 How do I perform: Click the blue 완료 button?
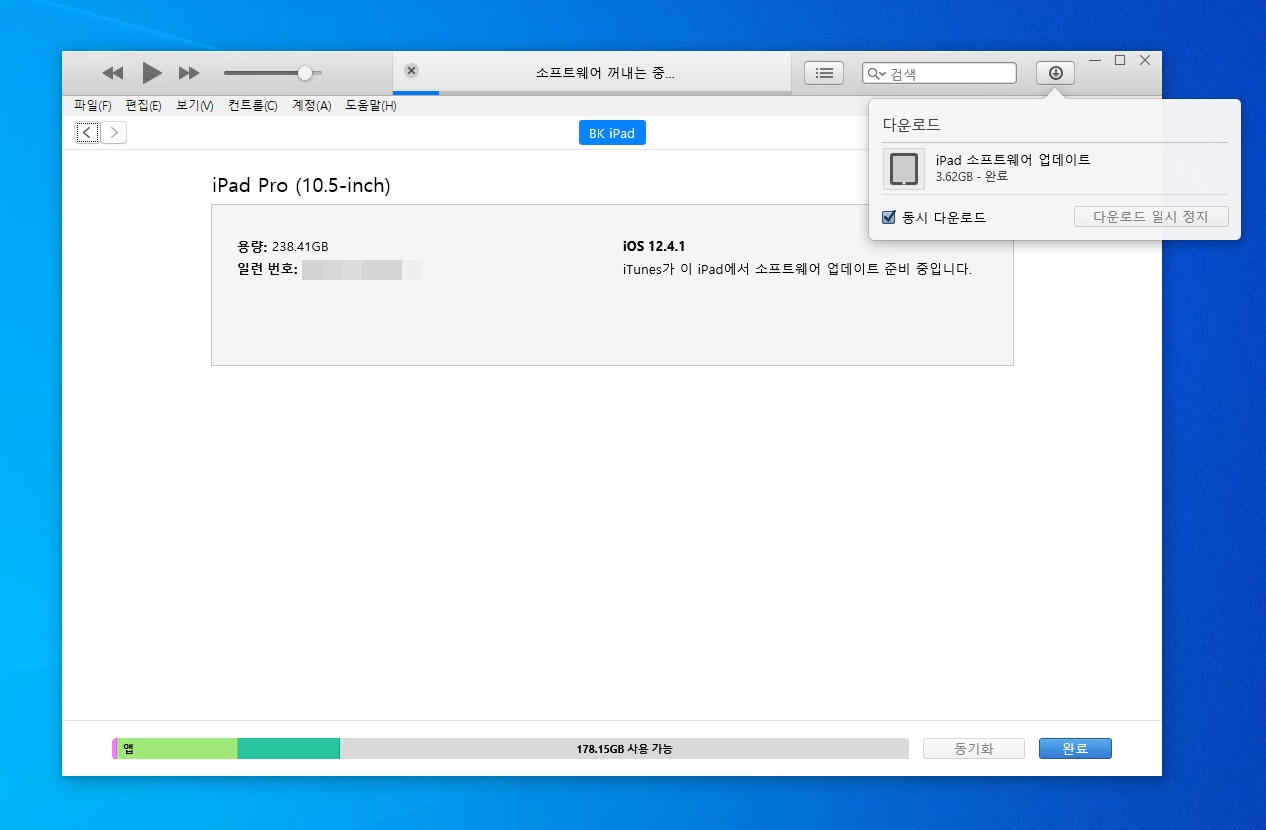[x=1075, y=749]
